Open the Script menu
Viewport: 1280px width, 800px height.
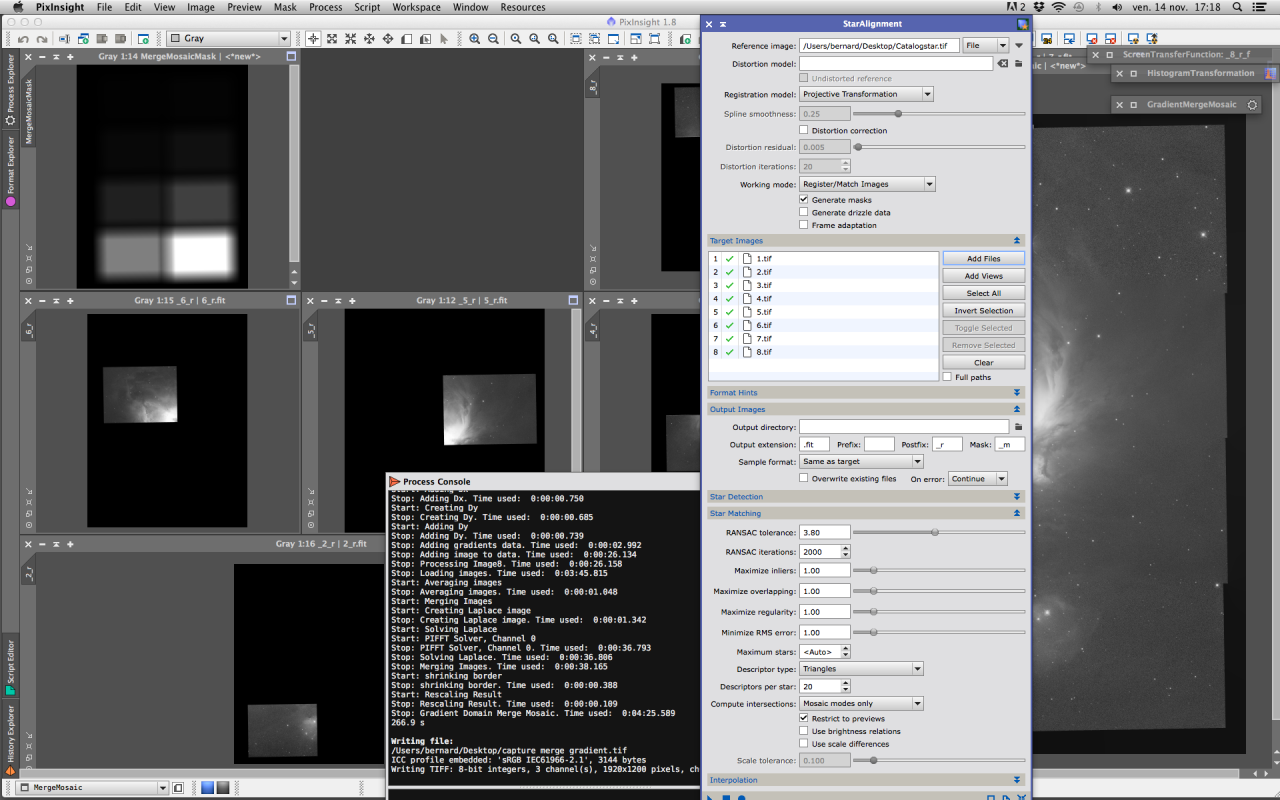pos(367,7)
